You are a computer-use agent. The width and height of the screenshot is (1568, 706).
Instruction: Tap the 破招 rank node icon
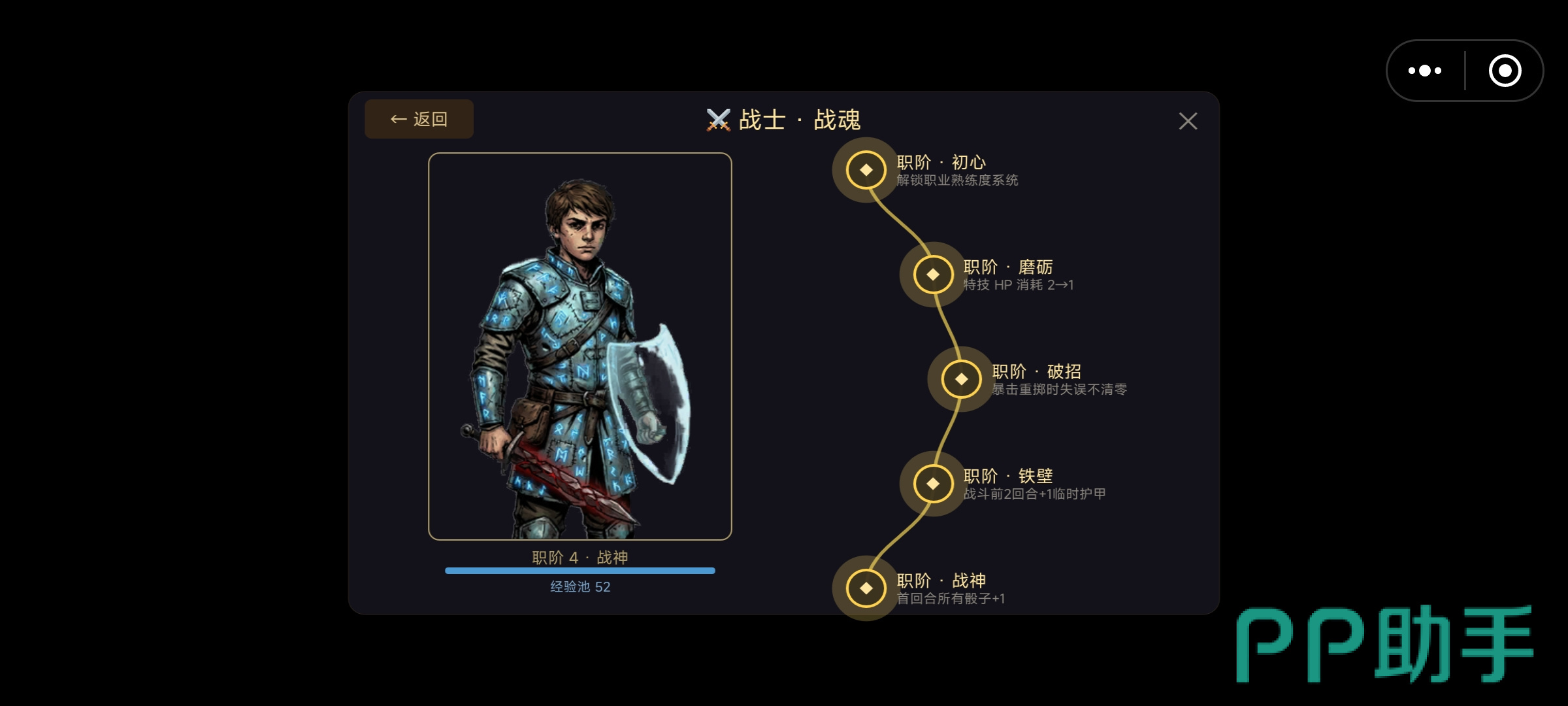coord(961,379)
